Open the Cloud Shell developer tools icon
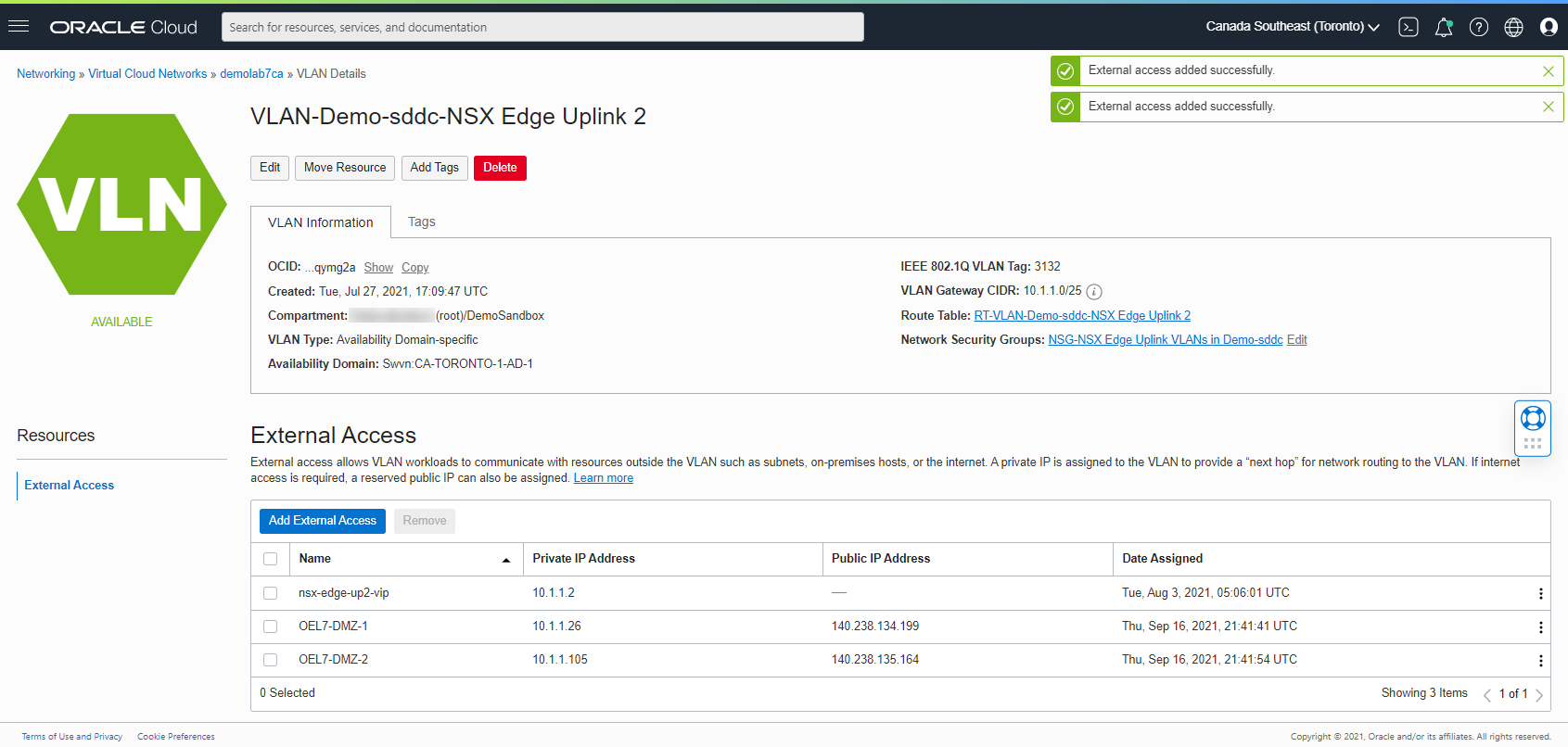This screenshot has height=747, width=1568. coord(1409,27)
